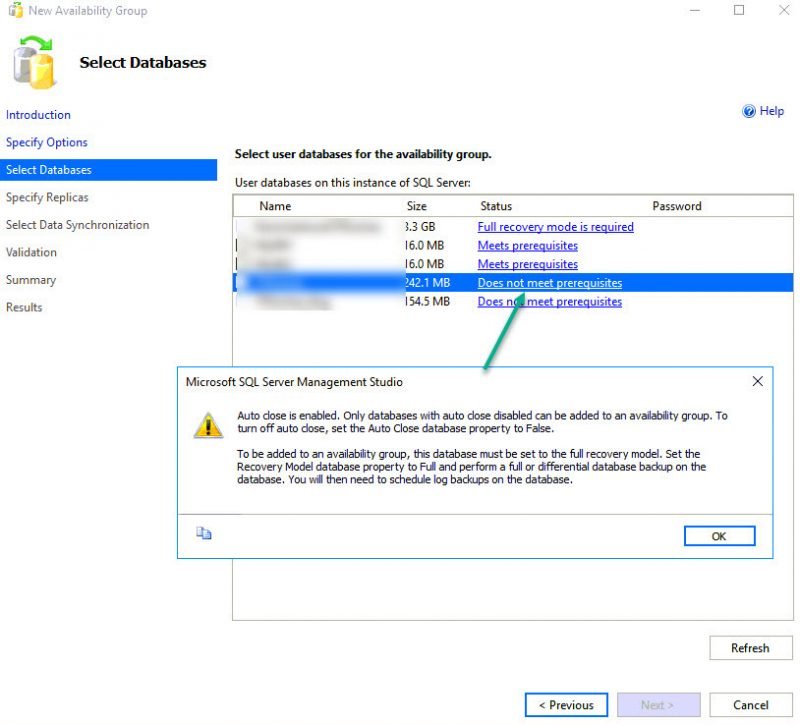
Task: Click the database wizard icon beside Select Databases
Action: (34, 62)
